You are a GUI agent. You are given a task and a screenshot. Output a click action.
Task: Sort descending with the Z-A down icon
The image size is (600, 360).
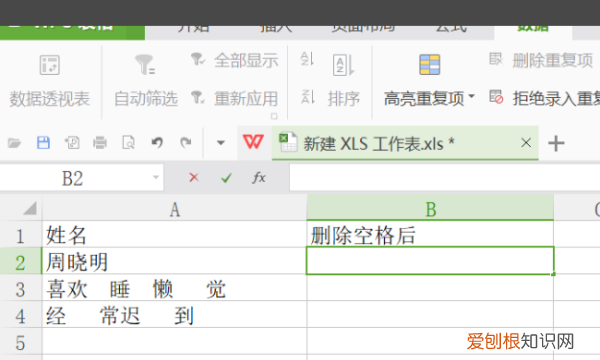307,97
